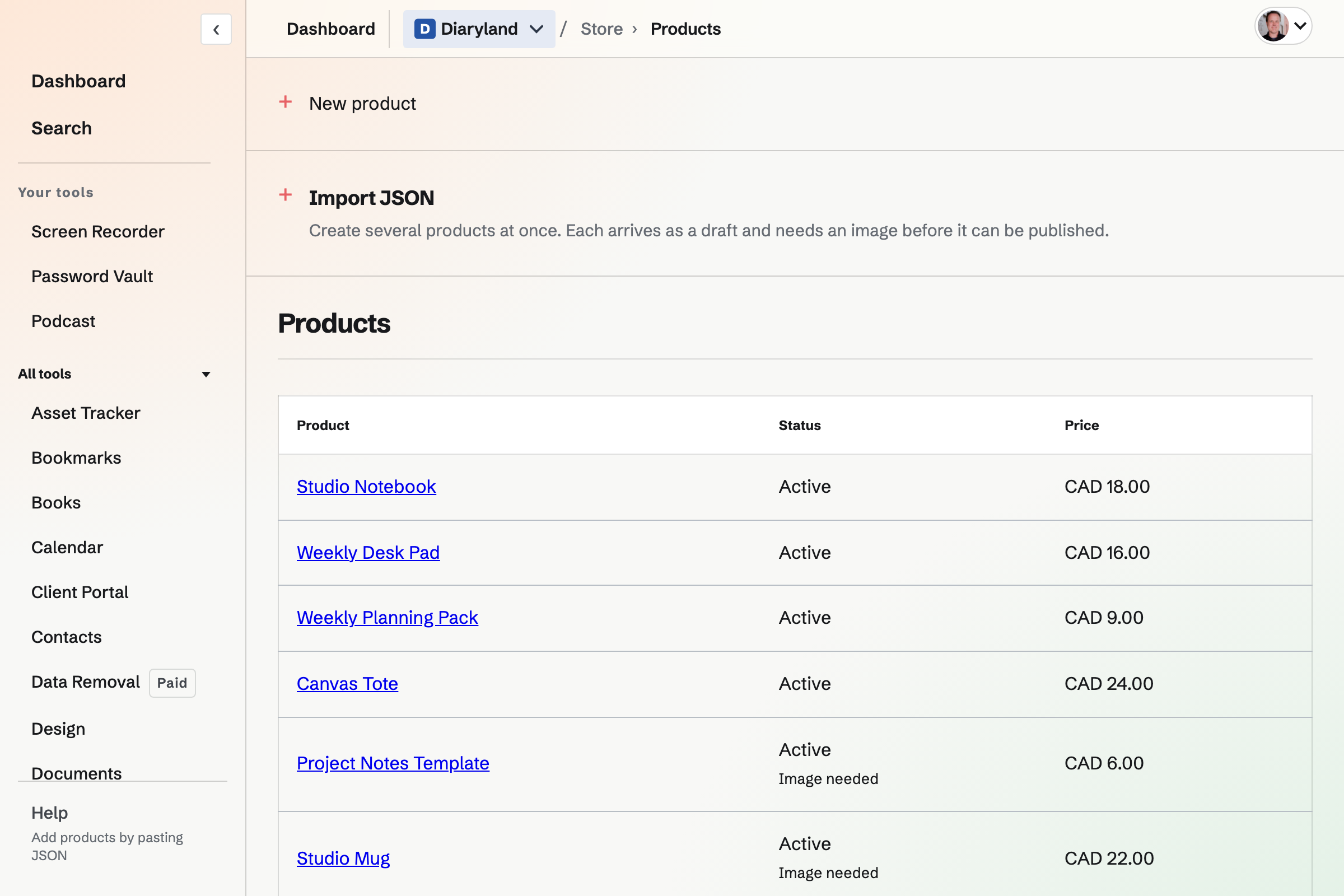Open the Studio Mug product link
The image size is (1344, 896).
(x=343, y=858)
